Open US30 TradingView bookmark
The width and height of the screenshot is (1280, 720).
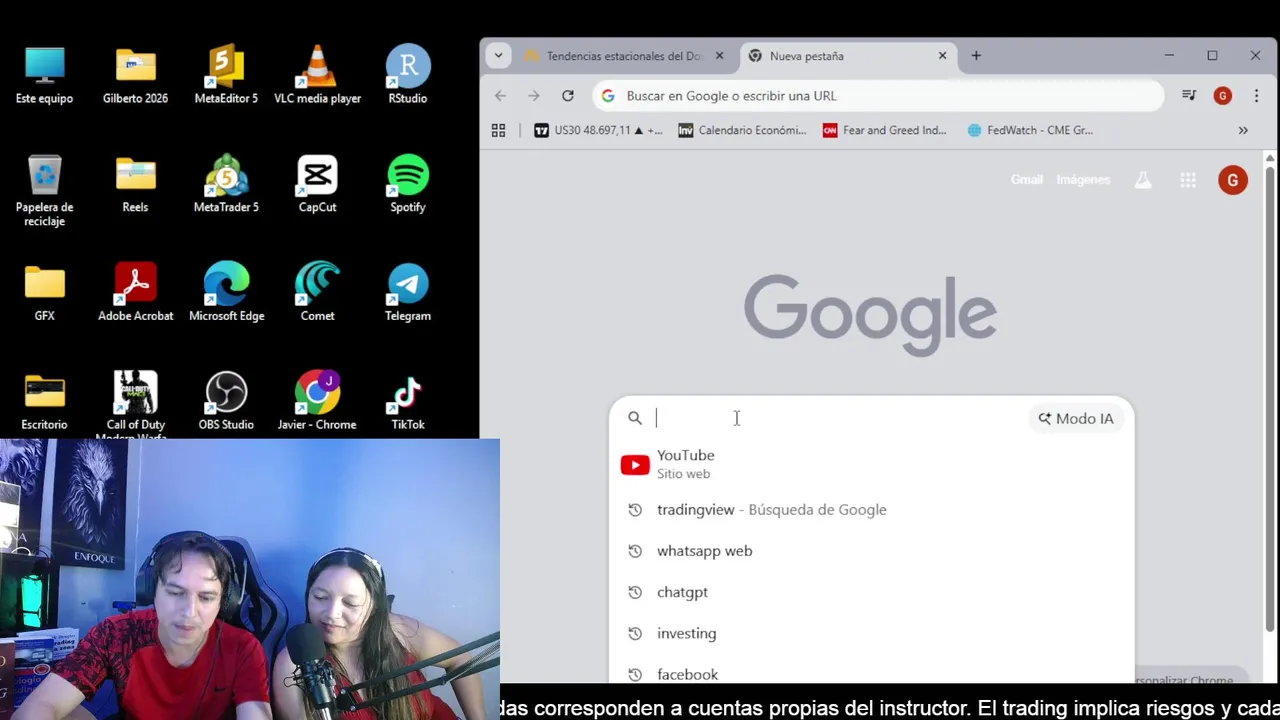598,130
